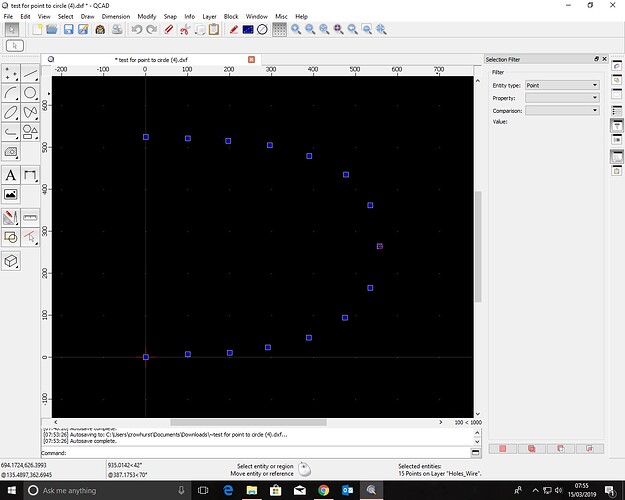Toggle the clipboard panel icon on the right strip

(x=617, y=171)
